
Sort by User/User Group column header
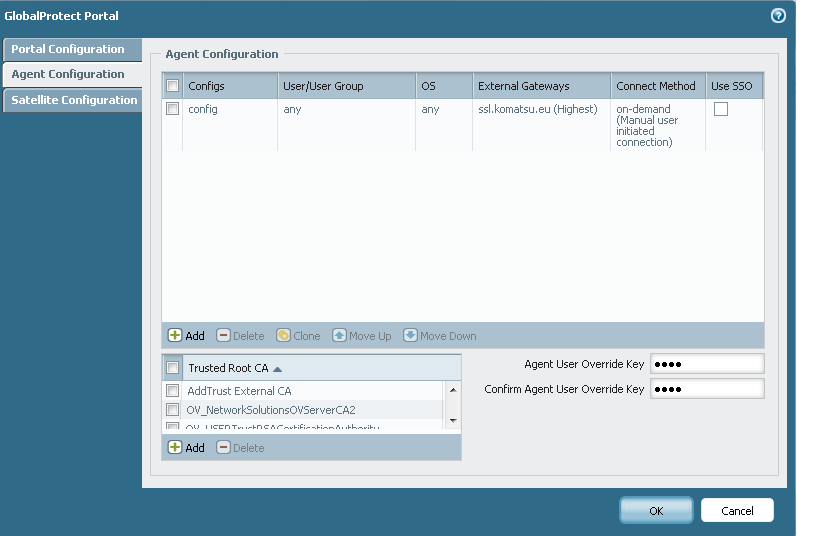tap(347, 86)
